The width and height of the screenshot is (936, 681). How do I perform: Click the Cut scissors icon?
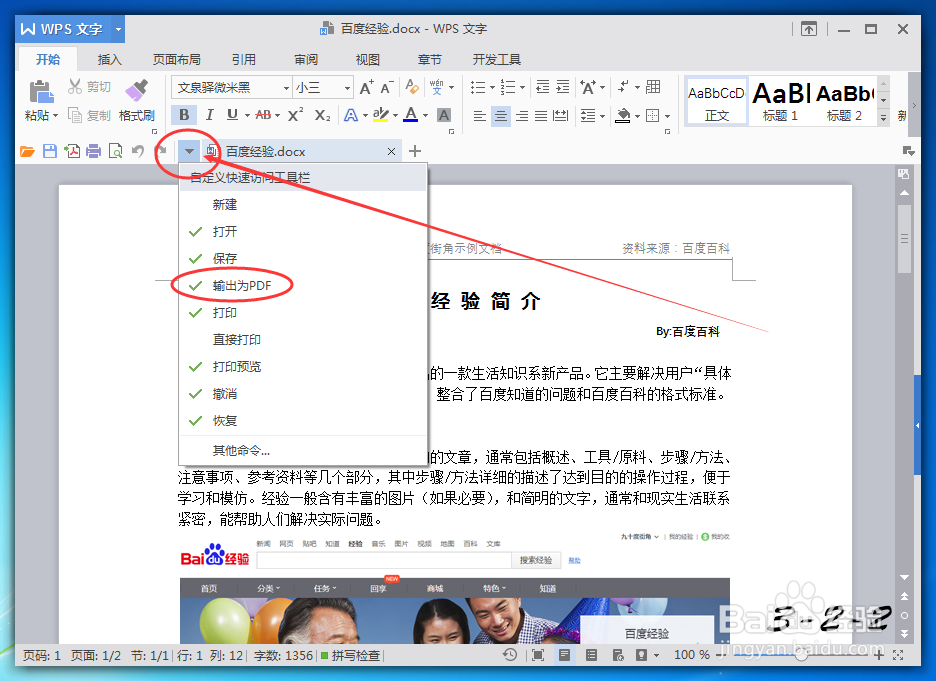pyautogui.click(x=75, y=87)
